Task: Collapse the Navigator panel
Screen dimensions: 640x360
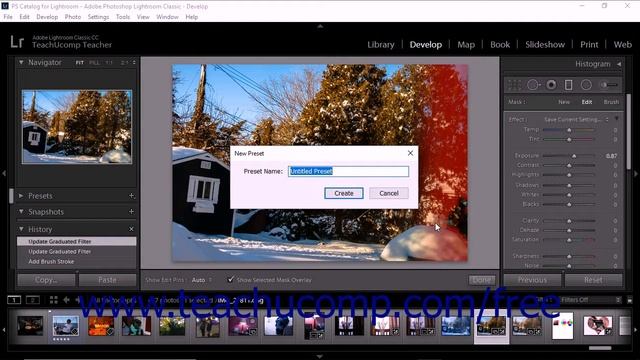Action: click(x=21, y=62)
